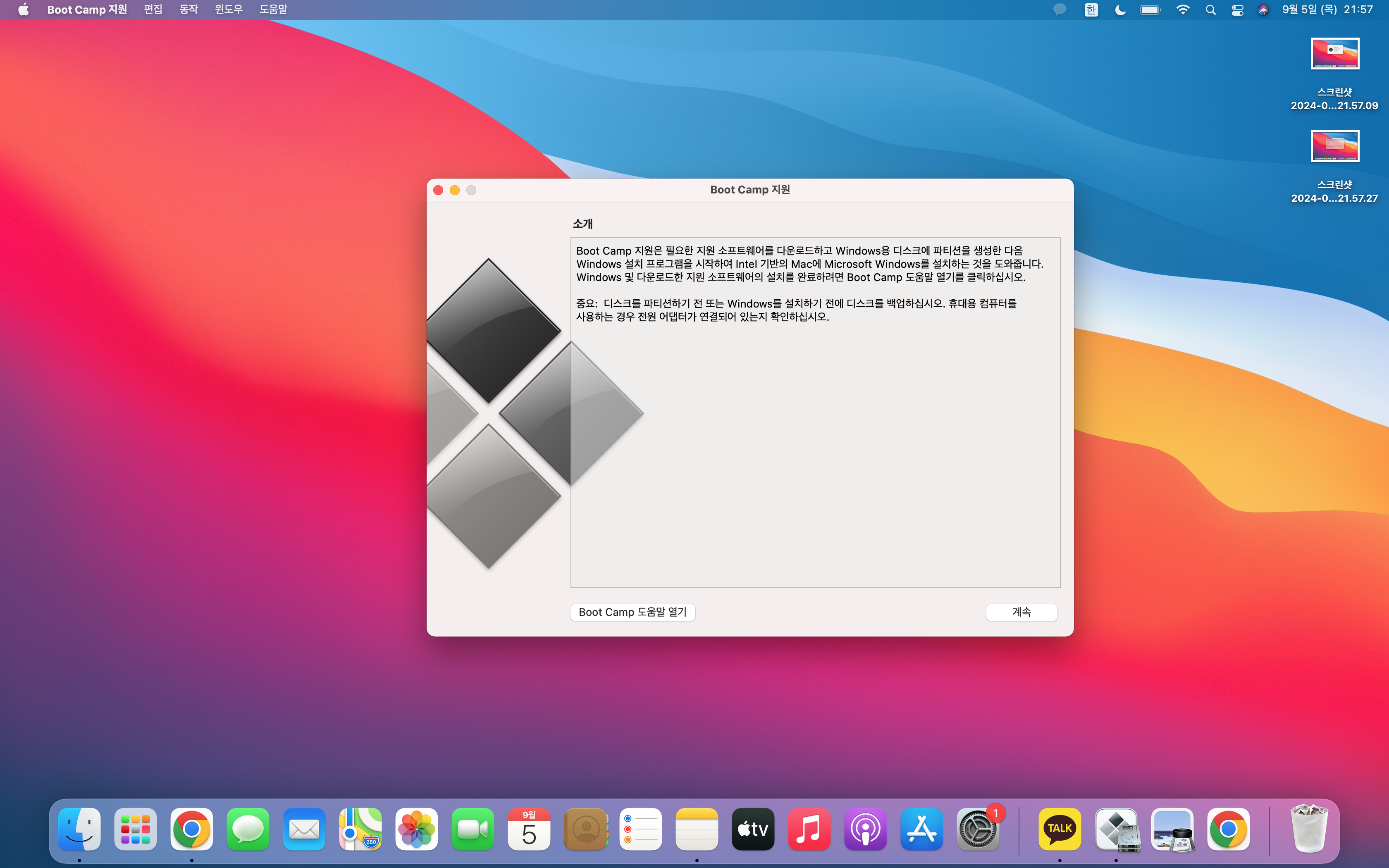Open Maps app in Dock
This screenshot has height=868, width=1389.
360,829
